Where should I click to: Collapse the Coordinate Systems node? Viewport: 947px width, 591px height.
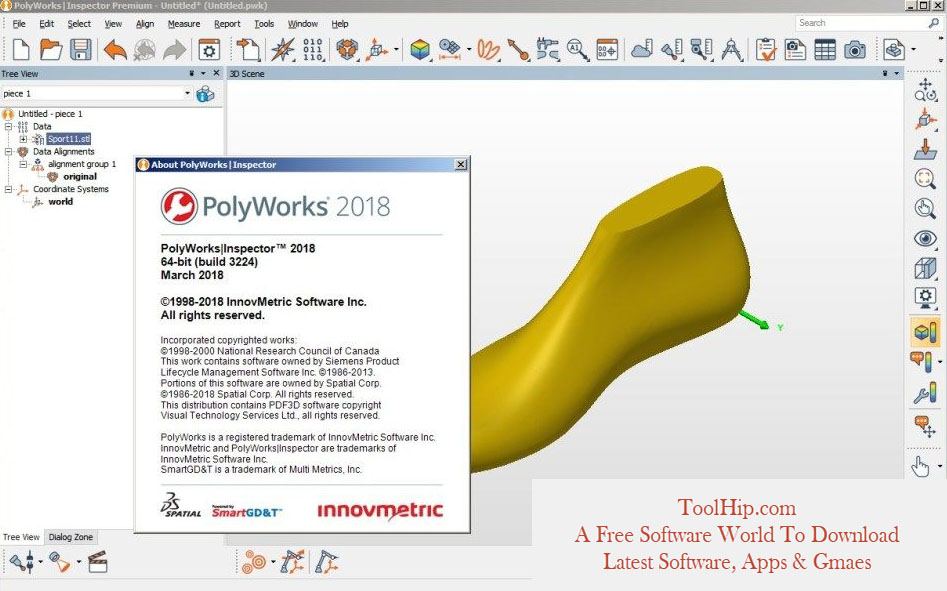[x=8, y=189]
